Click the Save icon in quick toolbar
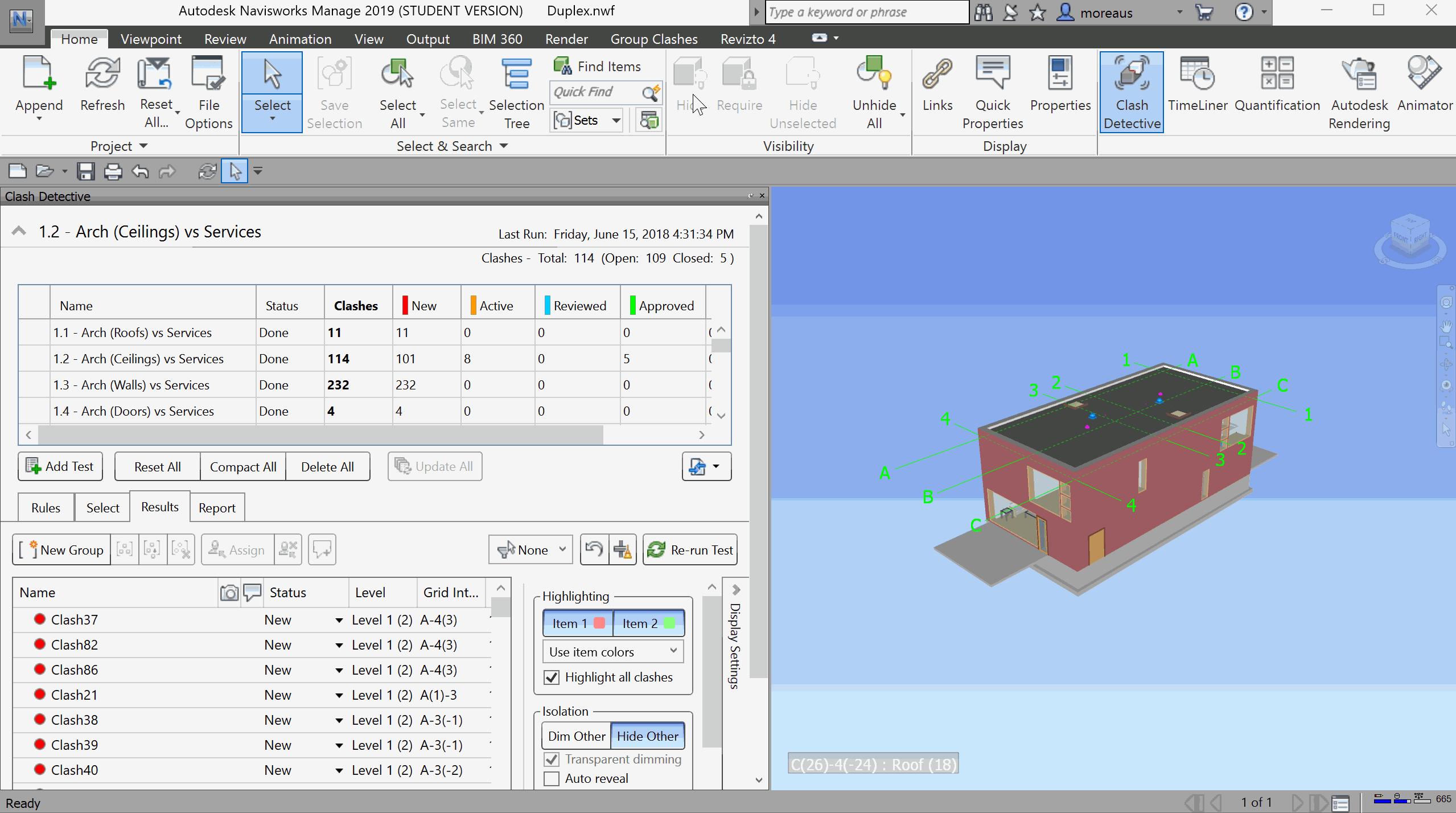The width and height of the screenshot is (1456, 813). (x=86, y=171)
